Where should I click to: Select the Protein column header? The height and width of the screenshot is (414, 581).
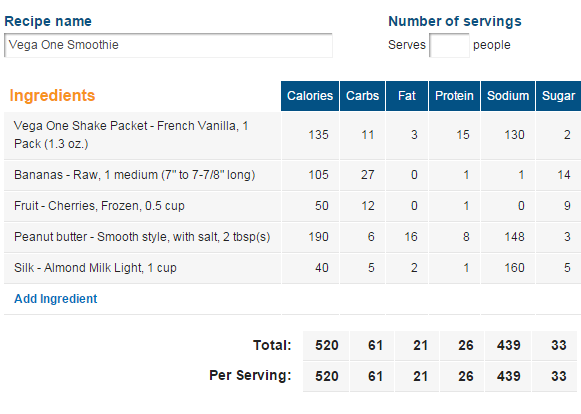[x=454, y=96]
